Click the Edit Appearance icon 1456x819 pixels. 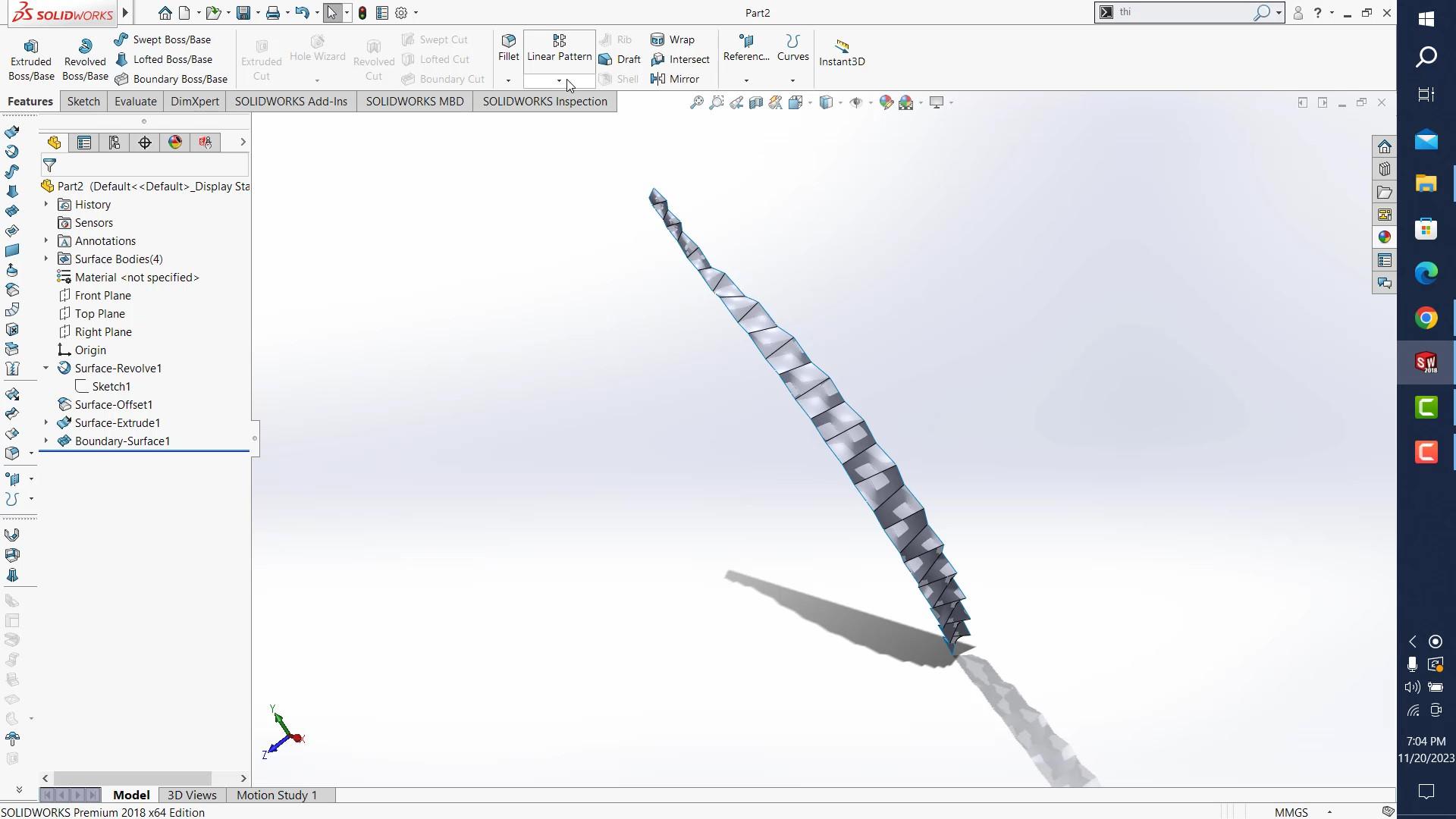tap(886, 102)
